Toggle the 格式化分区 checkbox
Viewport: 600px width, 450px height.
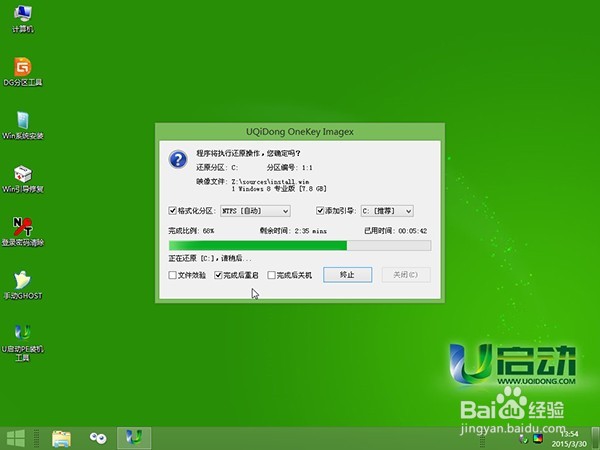click(x=172, y=210)
